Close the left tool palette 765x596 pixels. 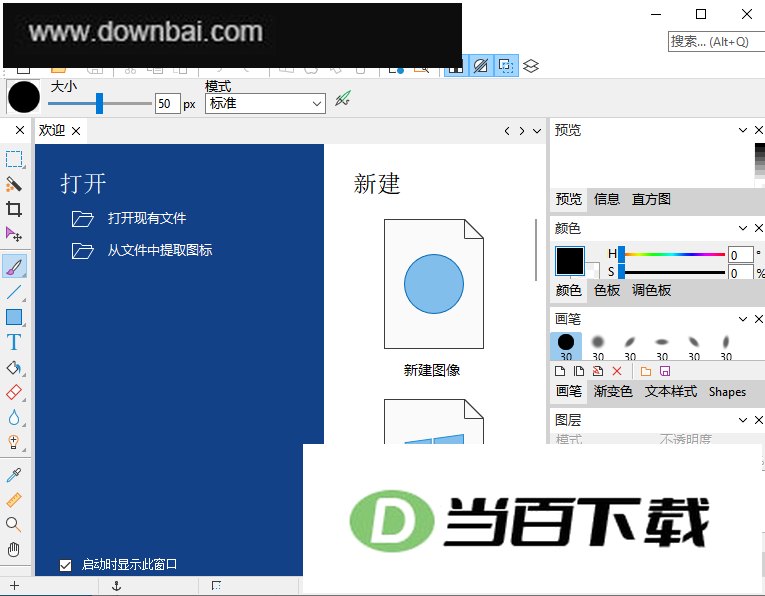click(x=20, y=130)
